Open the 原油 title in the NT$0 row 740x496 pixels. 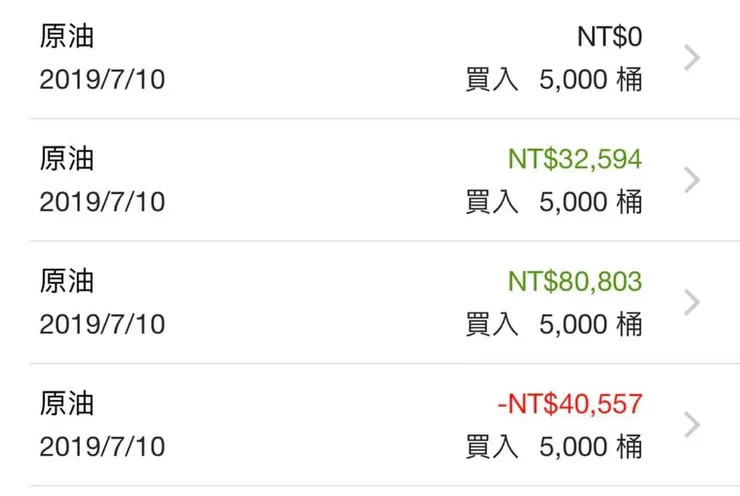click(x=67, y=37)
